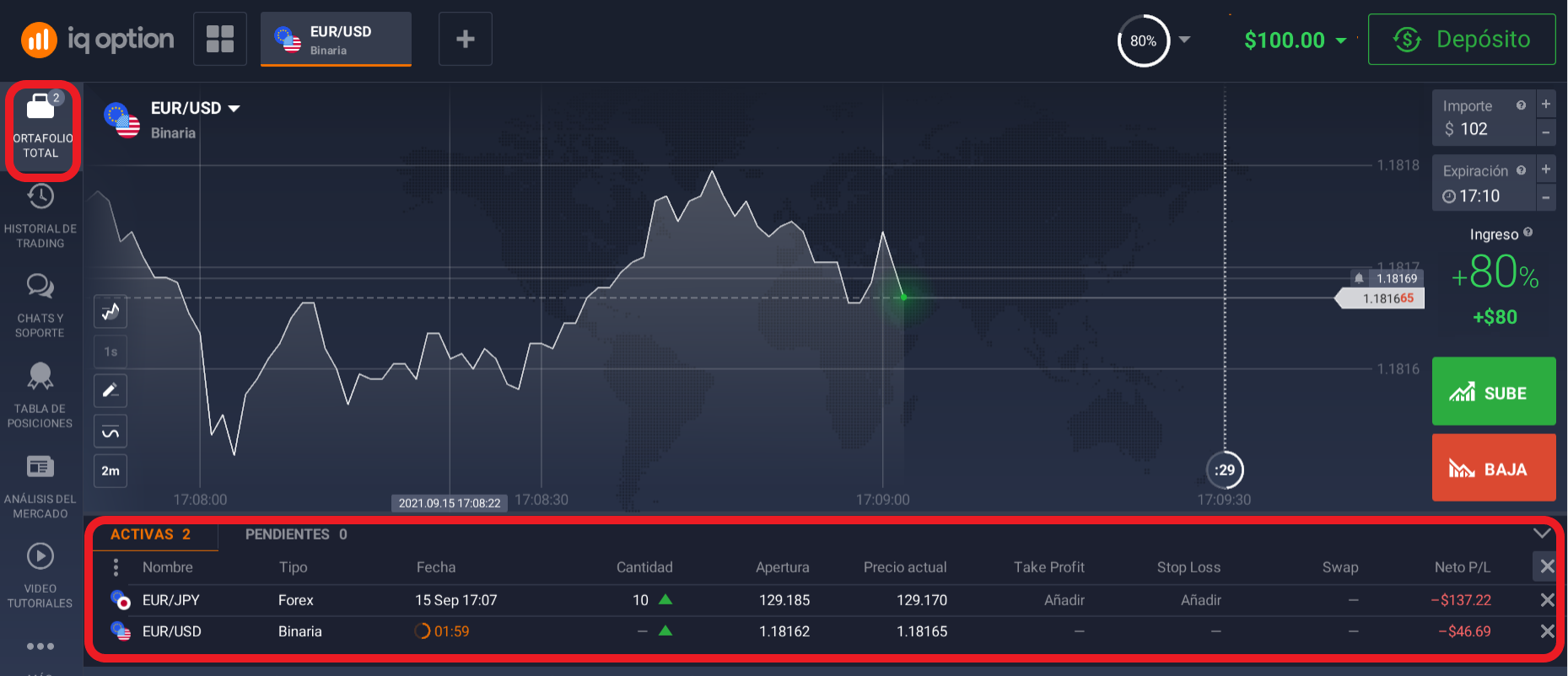
Task: Open the IQ Option logo home
Action: pos(97,39)
